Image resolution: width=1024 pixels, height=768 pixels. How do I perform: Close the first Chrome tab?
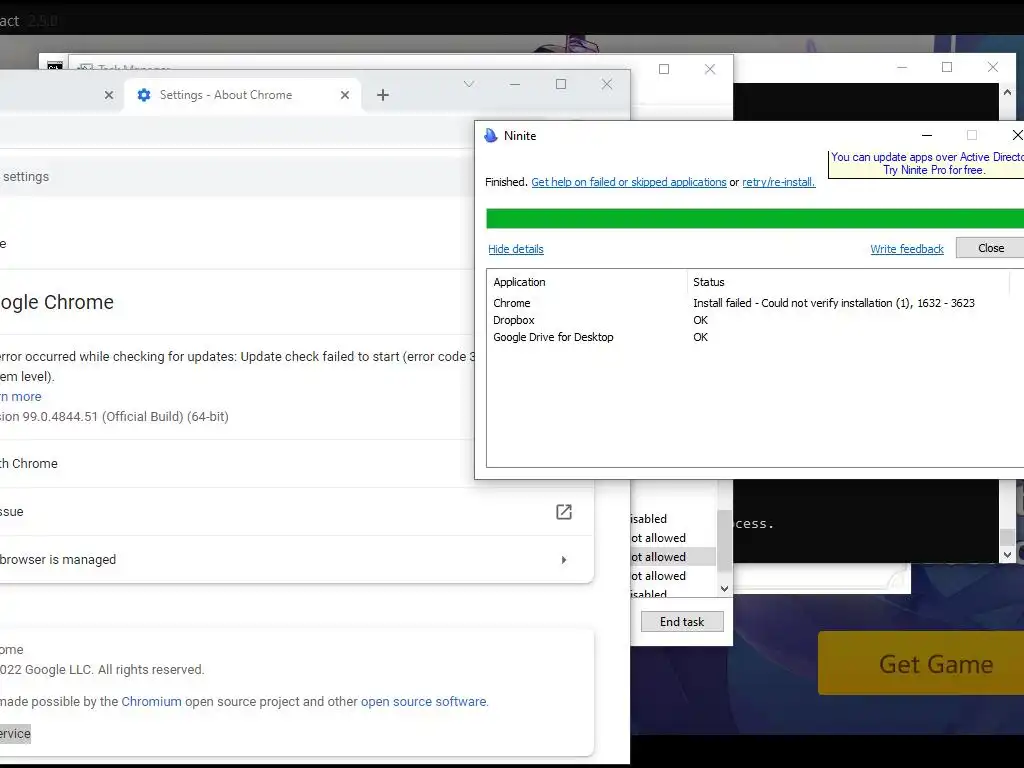(109, 95)
